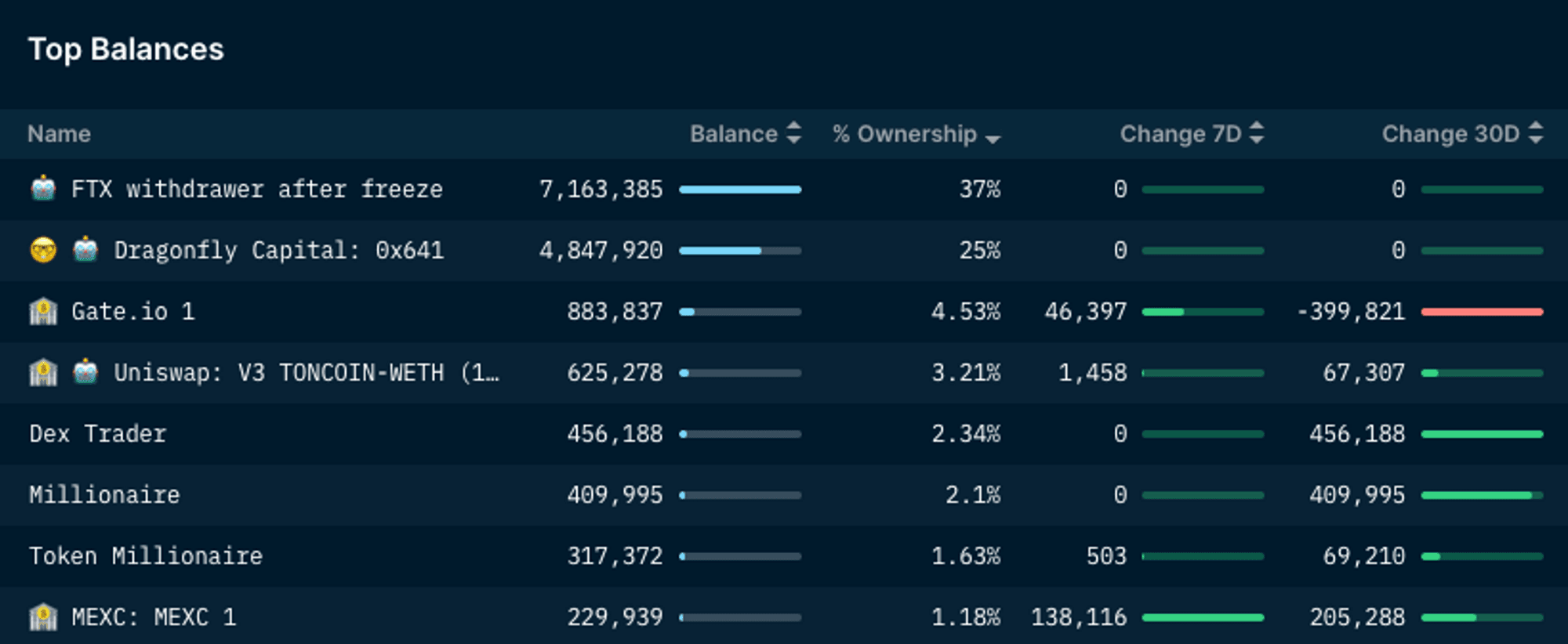Click the Gate.io 1 7D change bar
The width and height of the screenshot is (1568, 644).
(1203, 312)
